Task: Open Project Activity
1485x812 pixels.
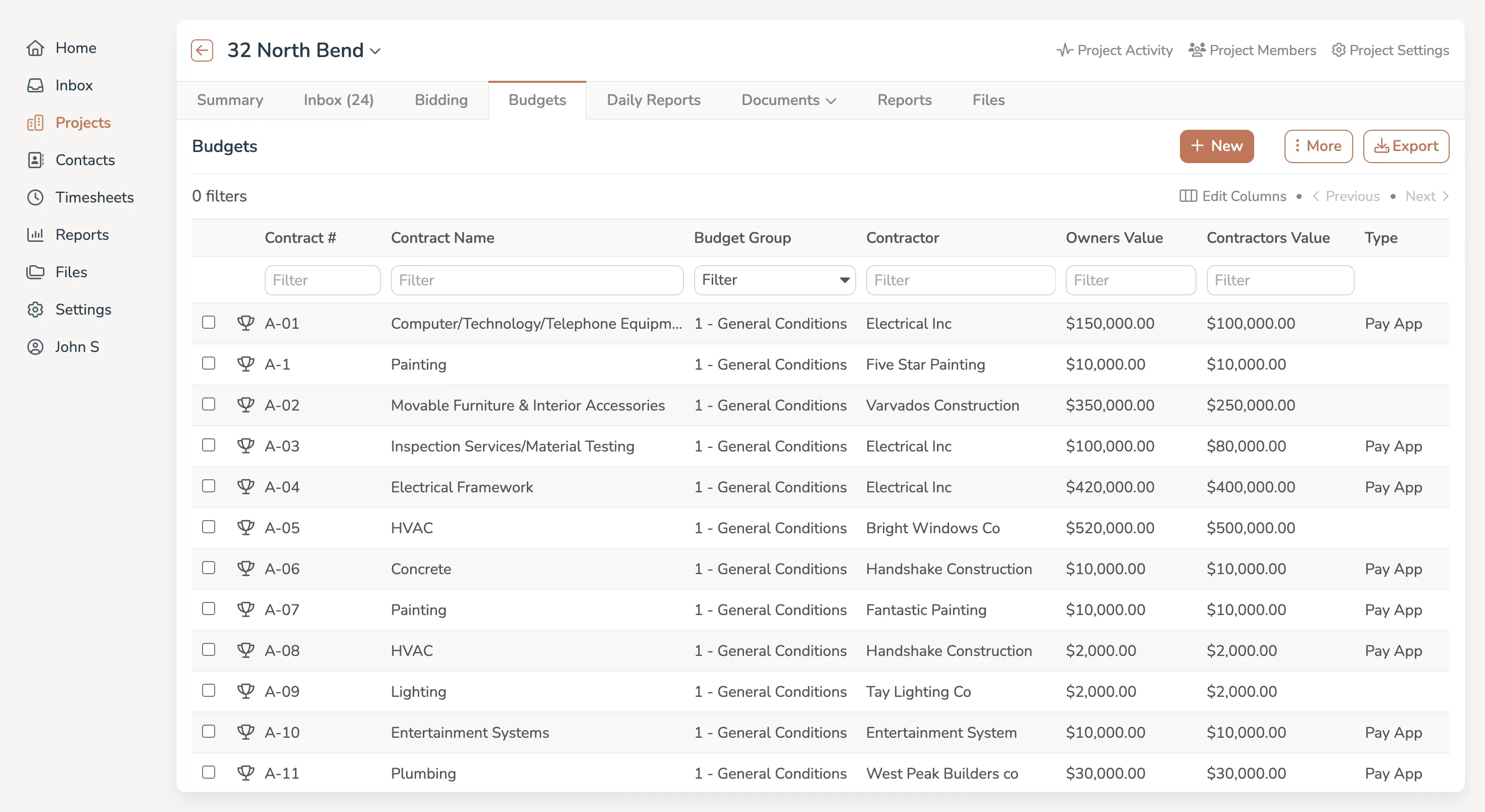Action: click(x=1114, y=50)
